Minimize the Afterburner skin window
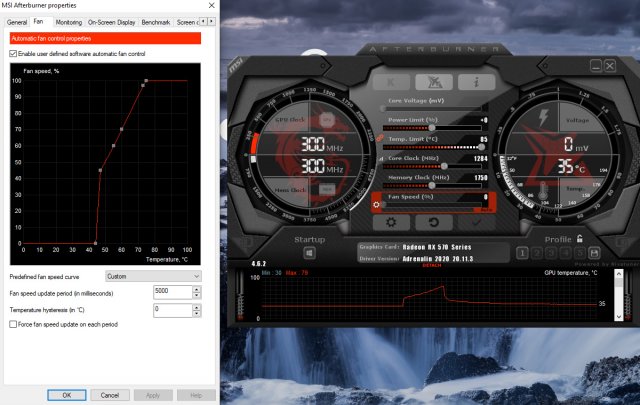640x405 pixels. tap(596, 66)
